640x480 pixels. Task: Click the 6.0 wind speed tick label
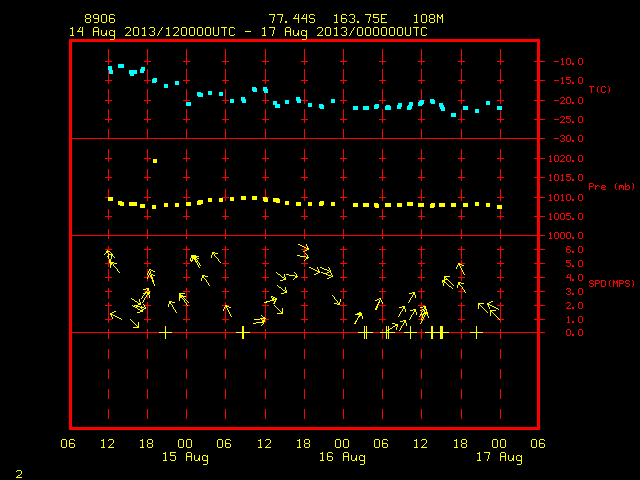point(574,250)
